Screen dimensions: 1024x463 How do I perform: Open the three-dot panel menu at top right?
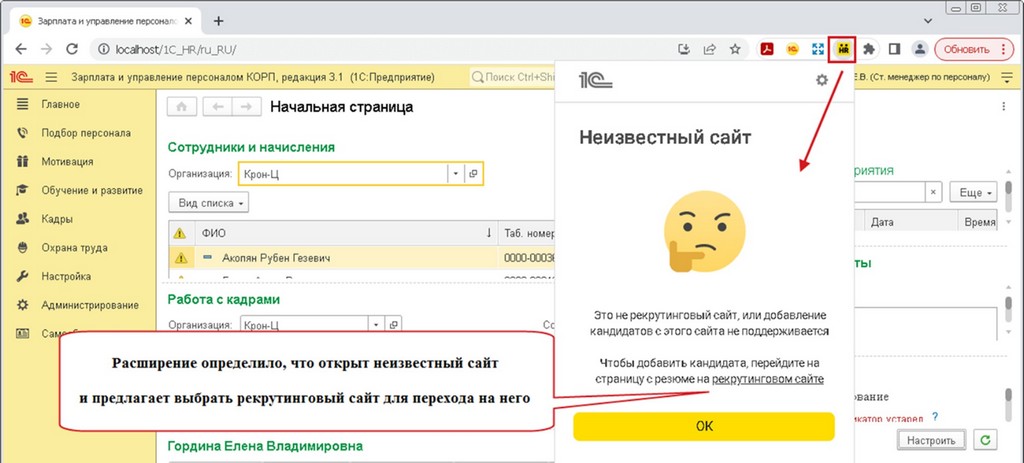pyautogui.click(x=1006, y=107)
